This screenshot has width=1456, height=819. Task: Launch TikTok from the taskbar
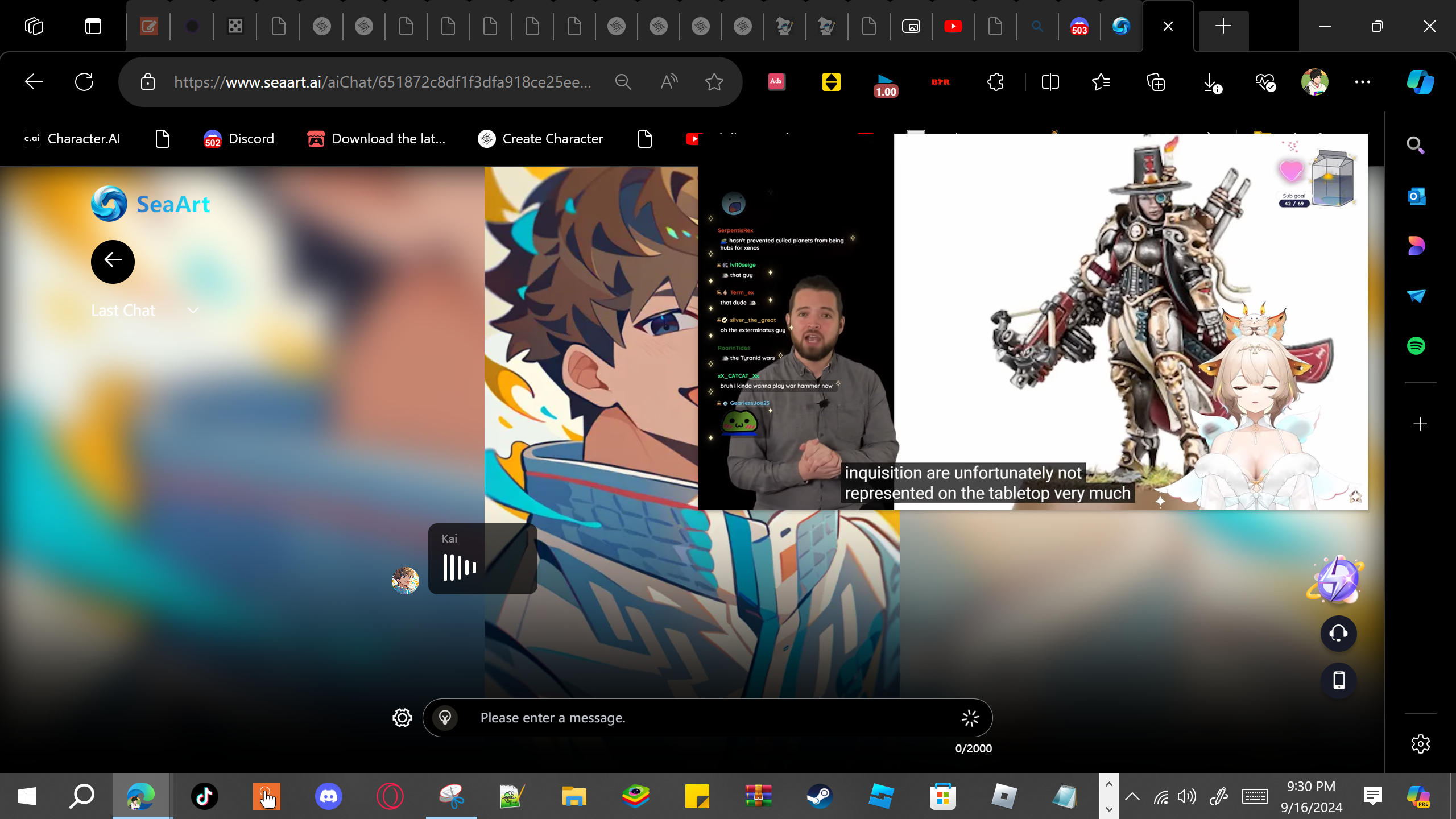point(205,796)
